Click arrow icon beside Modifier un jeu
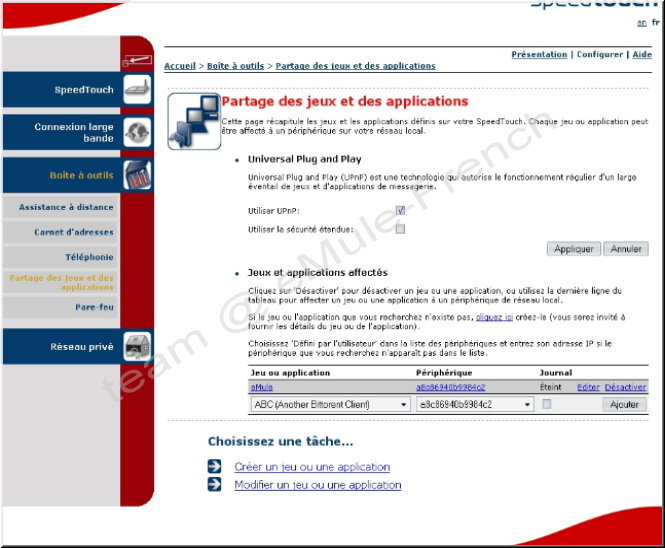665x548 pixels. 214,484
